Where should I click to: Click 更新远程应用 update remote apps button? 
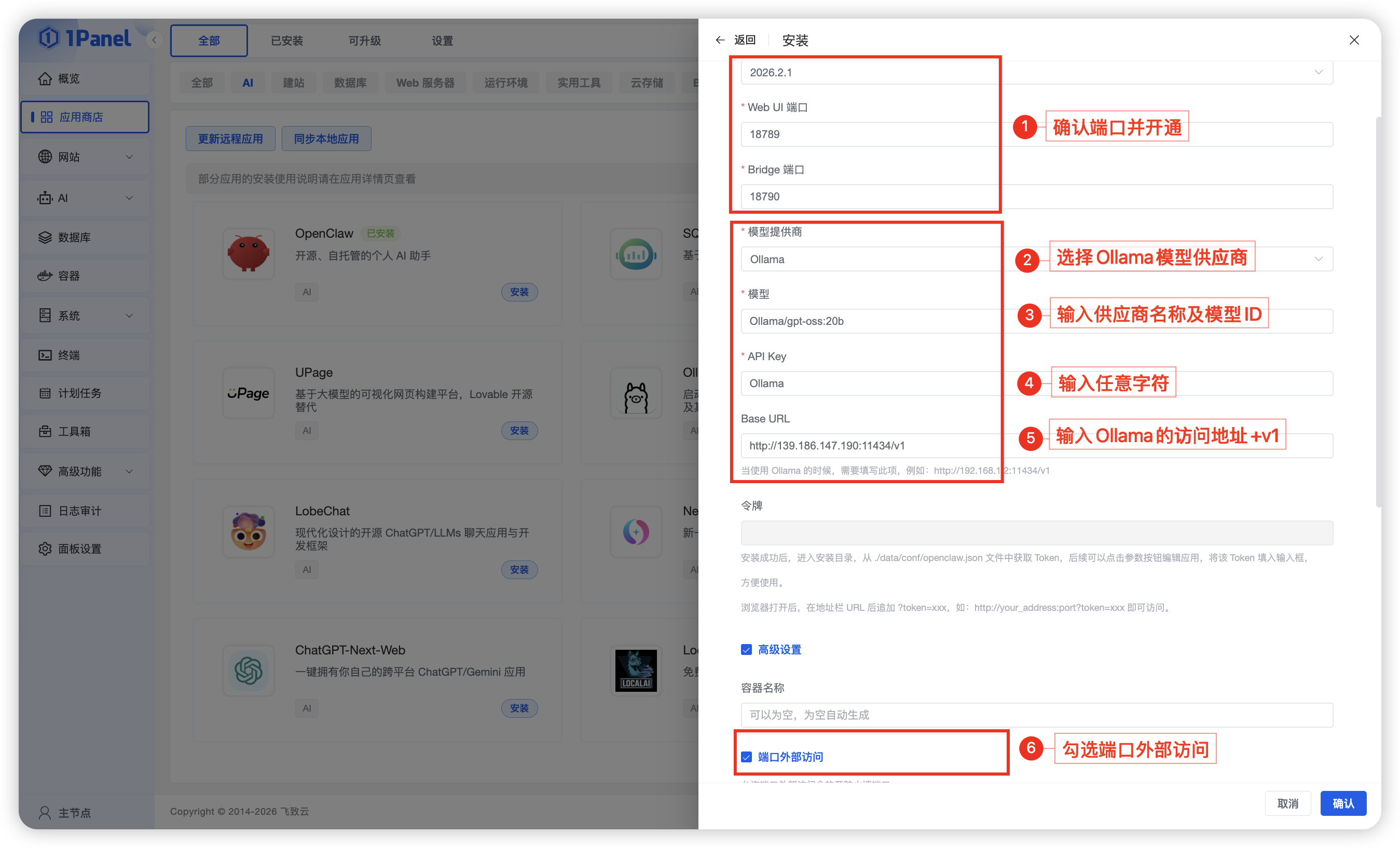[x=230, y=138]
